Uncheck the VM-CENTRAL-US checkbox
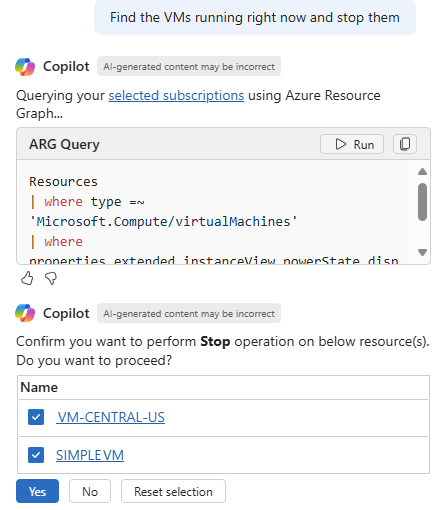 pos(36,417)
